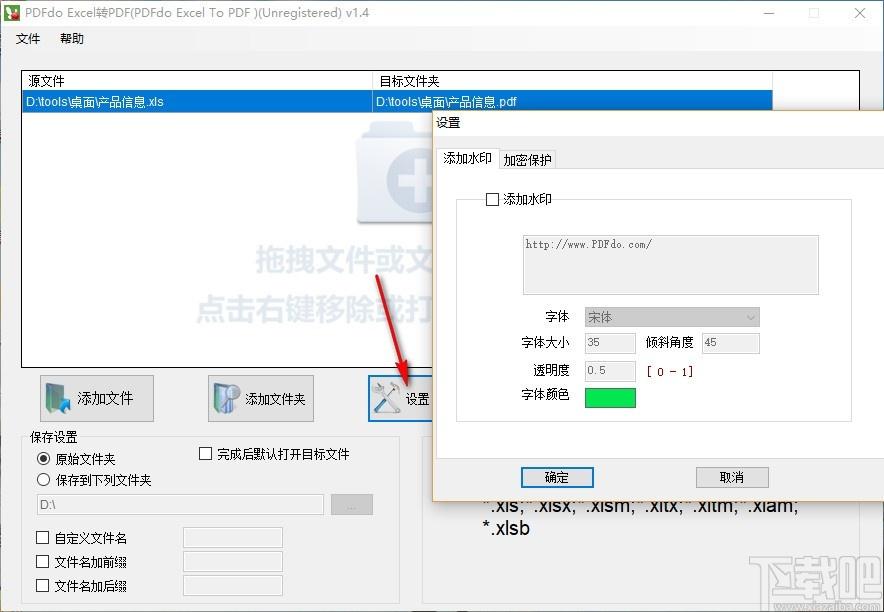Viewport: 884px width, 612px height.
Task: Select the 原始文件夹 radio button
Action: (x=43, y=458)
